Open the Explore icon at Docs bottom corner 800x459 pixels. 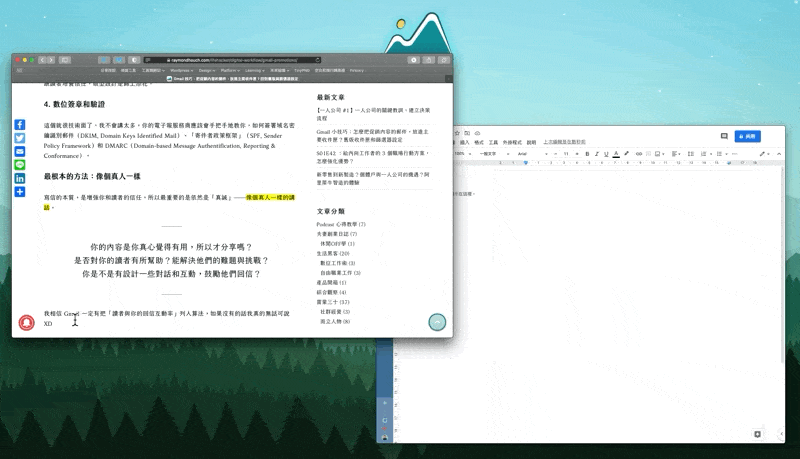(x=758, y=434)
